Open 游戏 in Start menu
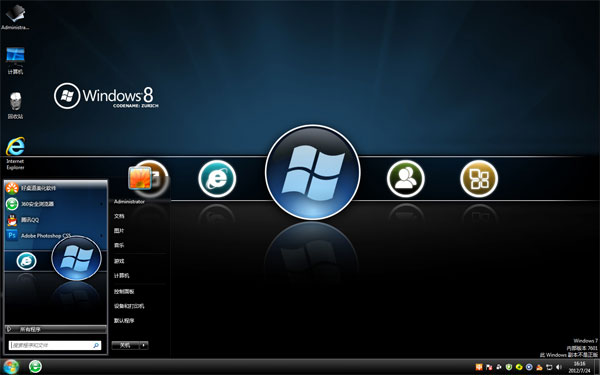Image resolution: width=600 pixels, height=375 pixels. pos(119,261)
